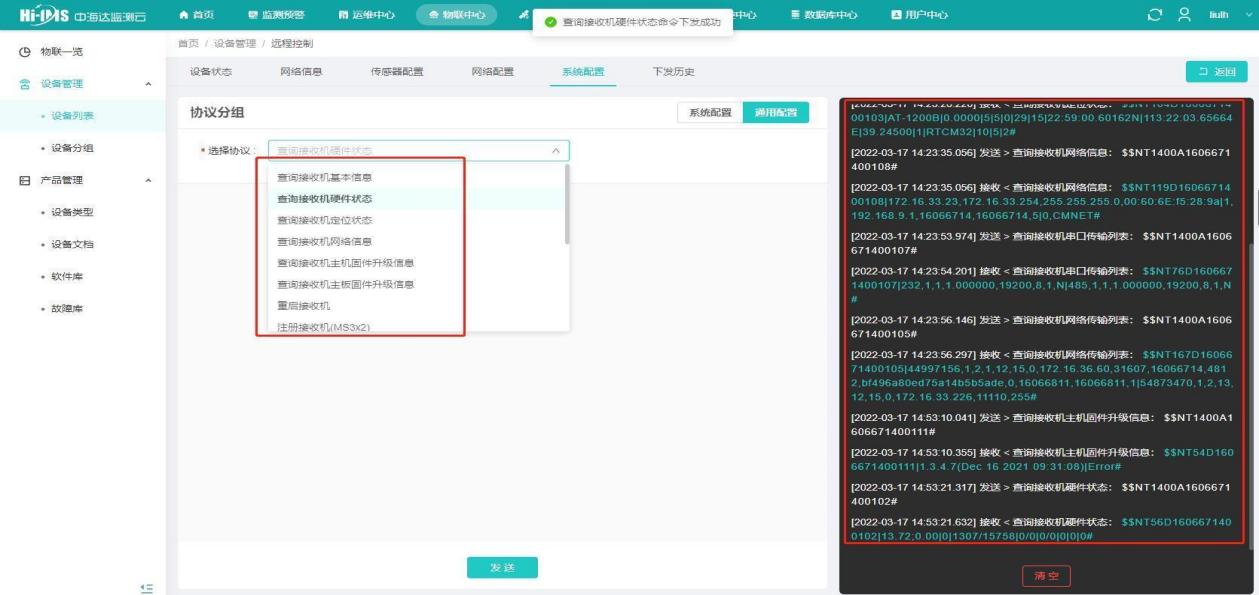Click the protocol dropdown list scrollbar

coord(567,205)
